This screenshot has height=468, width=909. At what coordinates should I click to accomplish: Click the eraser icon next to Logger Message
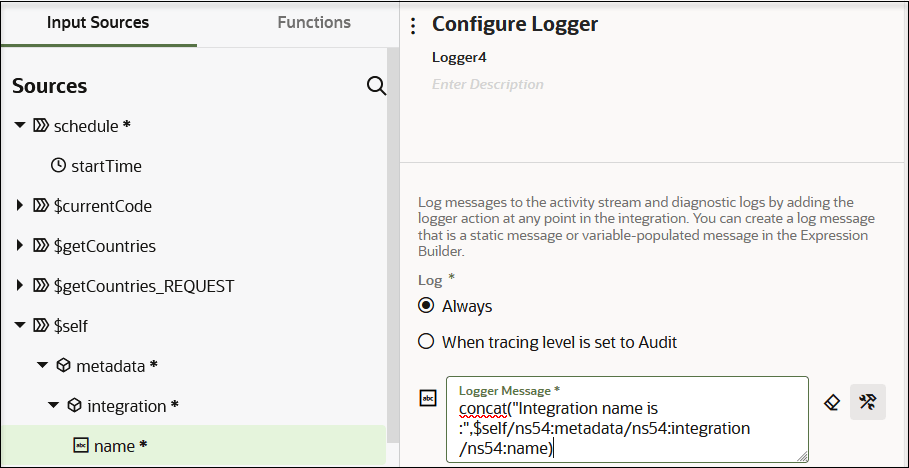click(x=832, y=402)
